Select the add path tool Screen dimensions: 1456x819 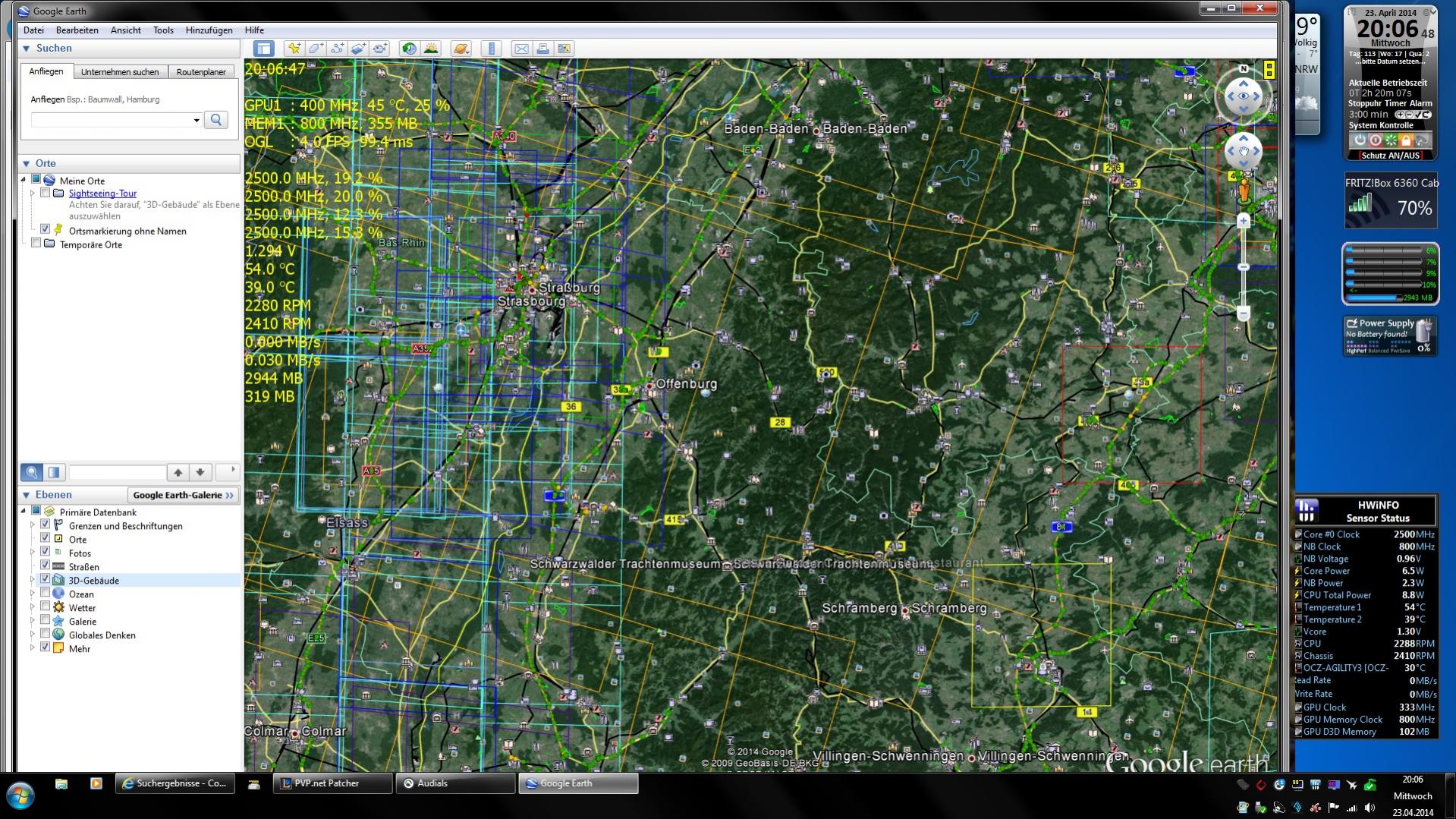336,49
